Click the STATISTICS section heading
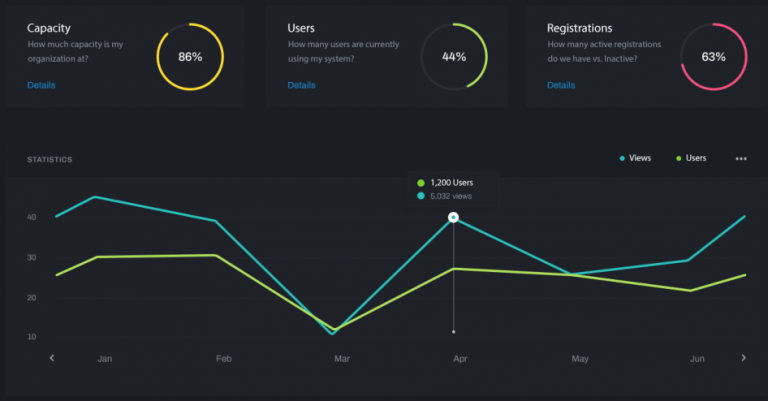 coord(49,160)
